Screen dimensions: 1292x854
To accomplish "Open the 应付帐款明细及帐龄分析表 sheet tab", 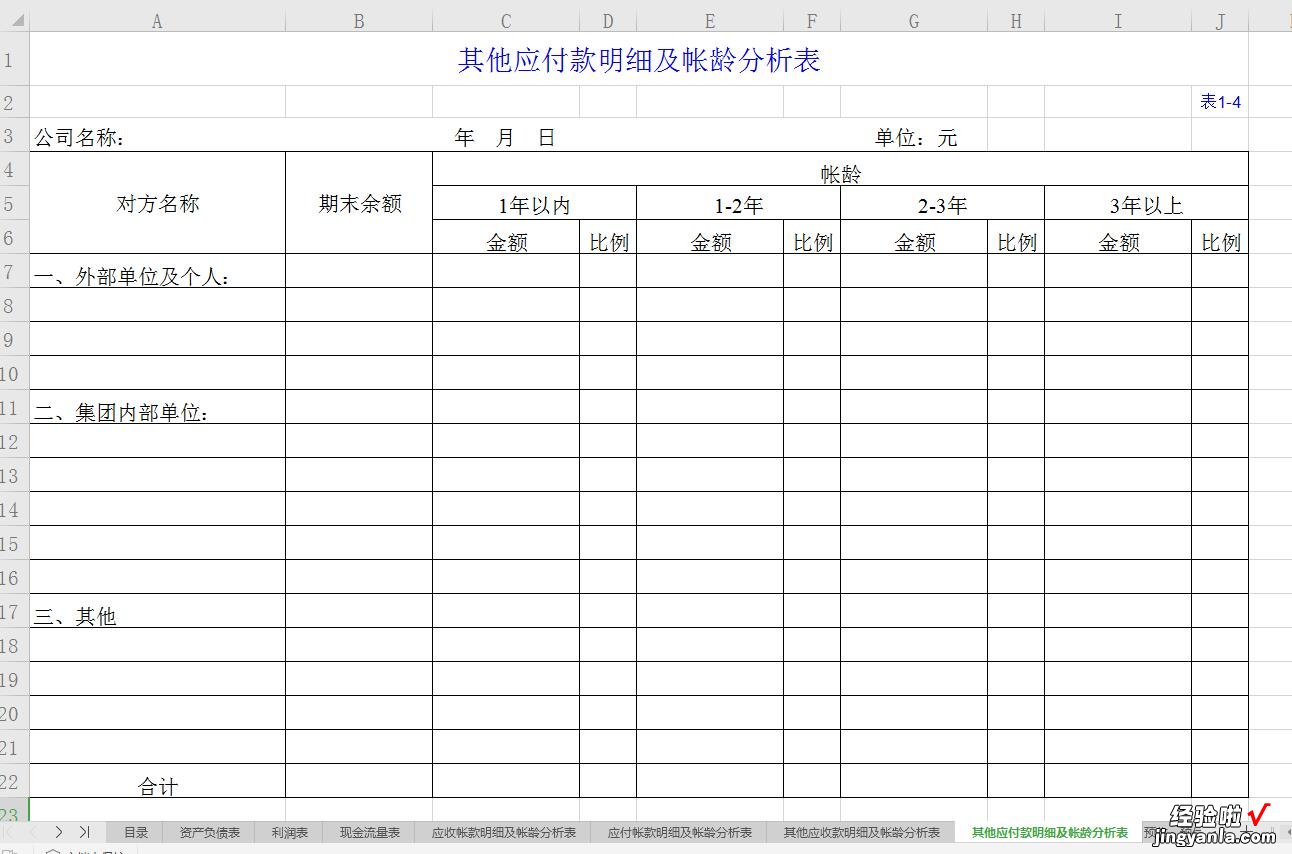I will [x=680, y=832].
